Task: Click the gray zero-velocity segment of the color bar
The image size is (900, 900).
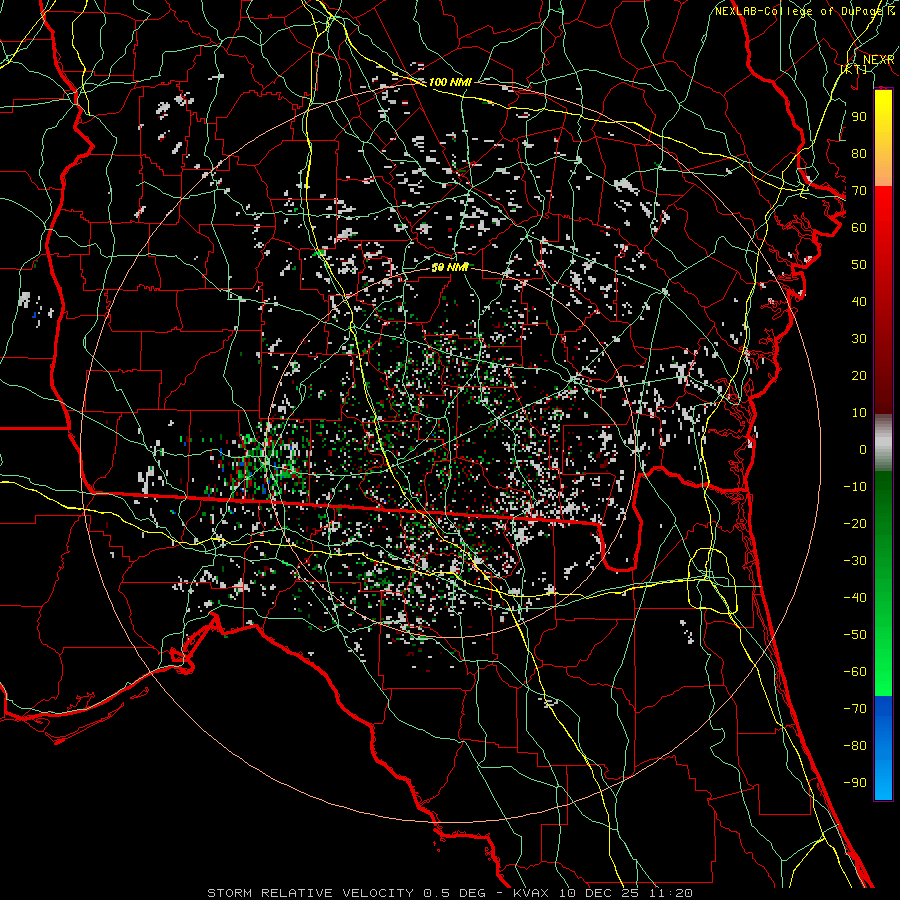Action: tap(883, 443)
